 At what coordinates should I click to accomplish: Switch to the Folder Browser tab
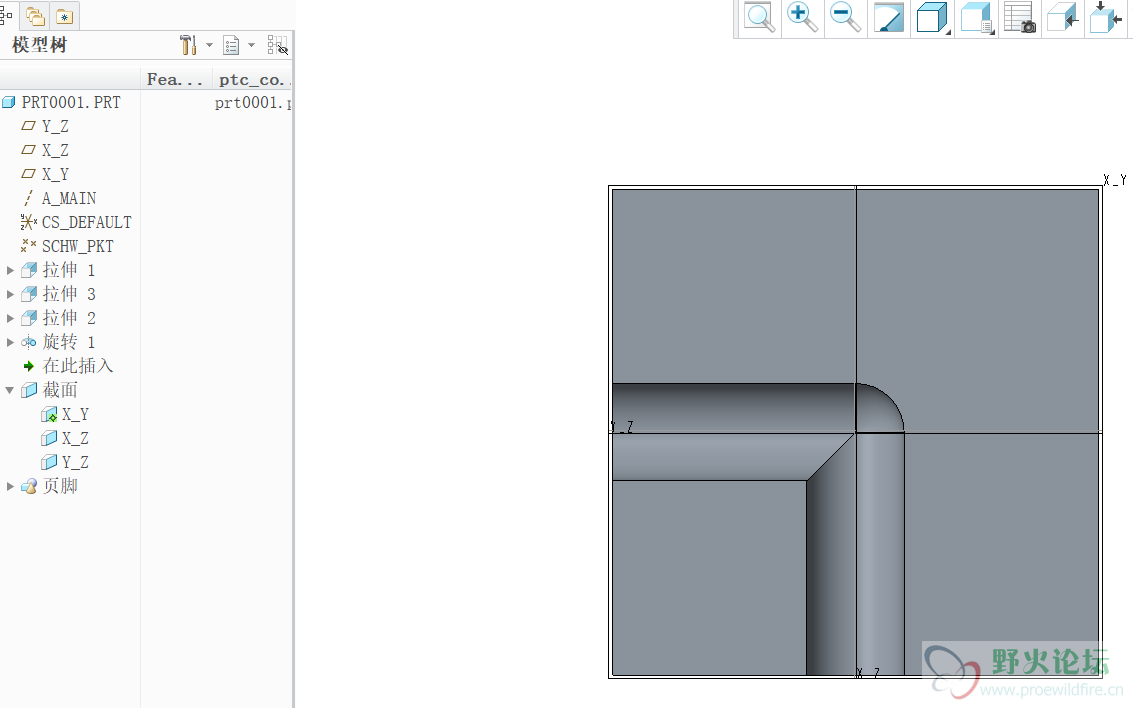[x=35, y=16]
